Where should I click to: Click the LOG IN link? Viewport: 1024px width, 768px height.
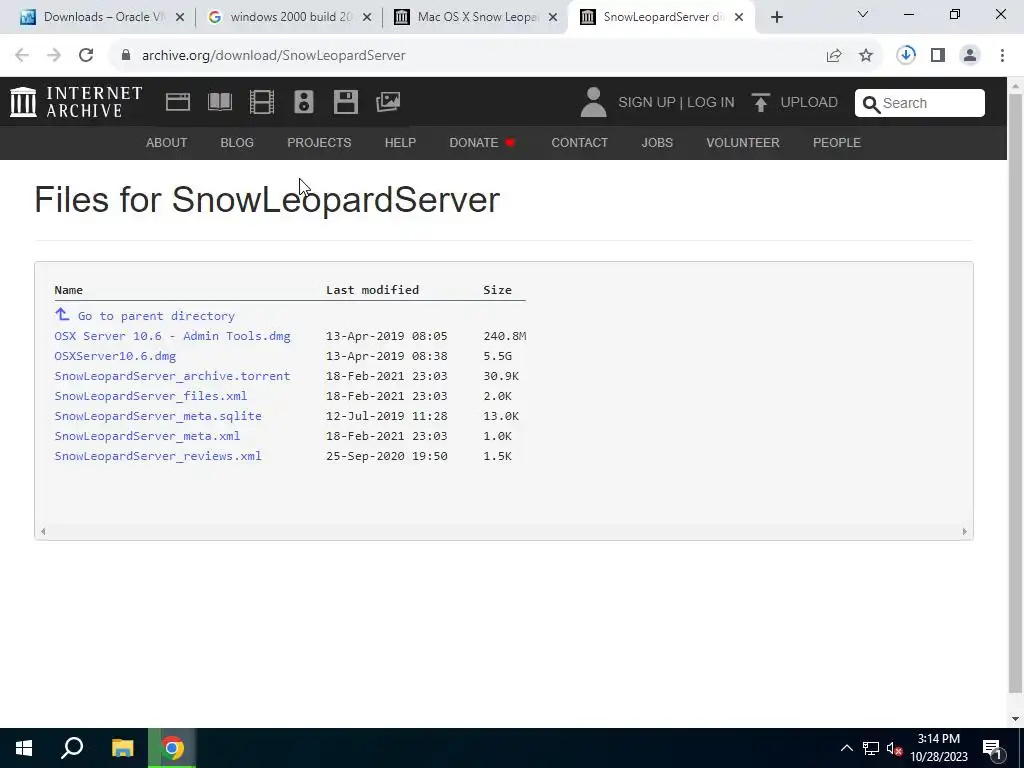pos(711,103)
